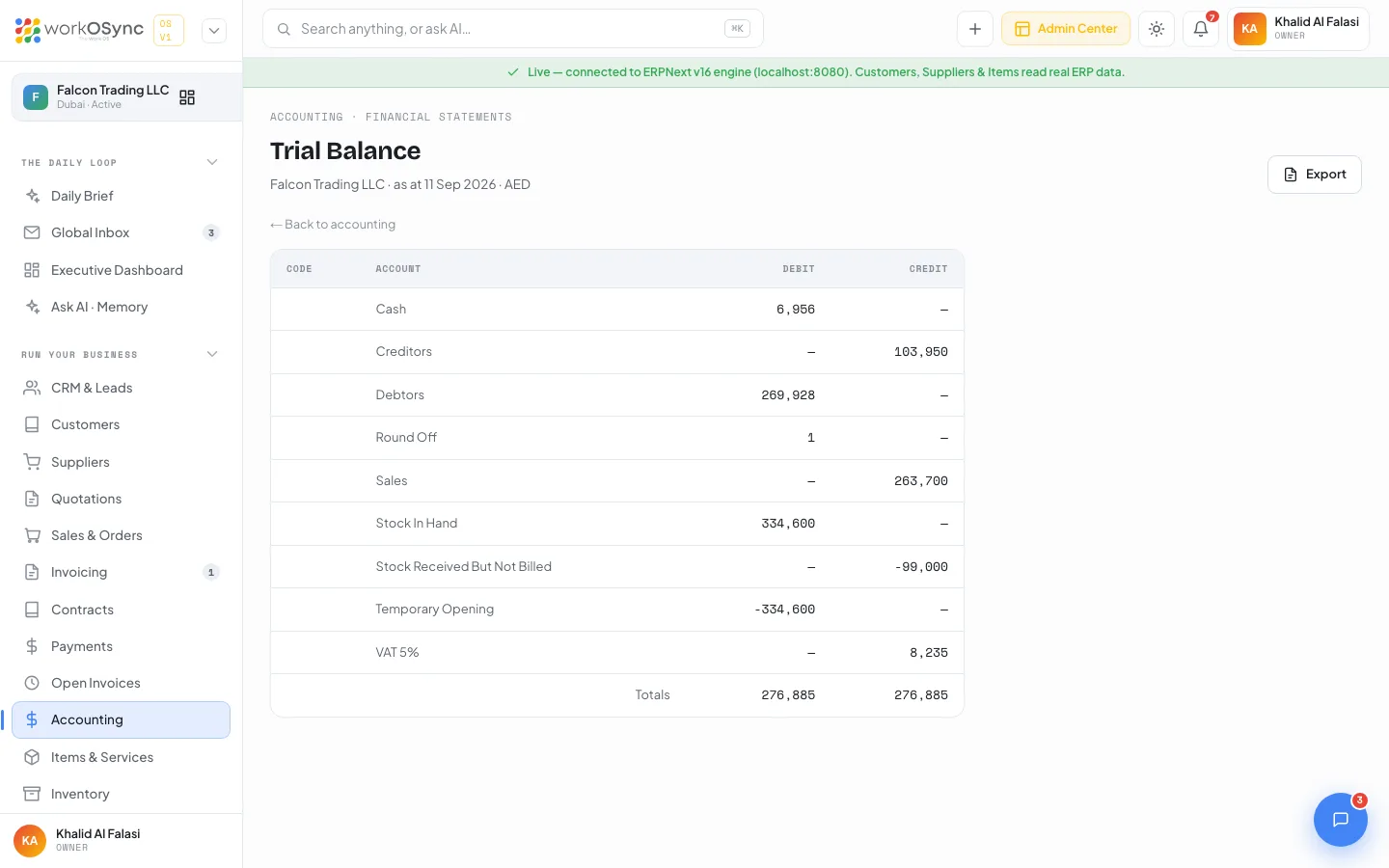This screenshot has width=1389, height=868.
Task: Select Accounting in the sidebar
Action: (x=121, y=719)
